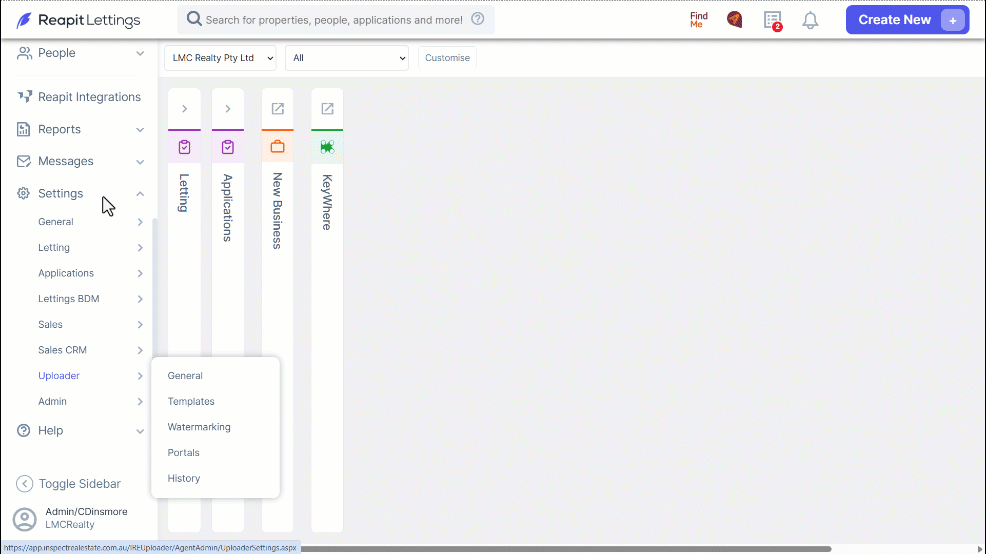The image size is (986, 554).
Task: Click the Find Me icon
Action: pyautogui.click(x=699, y=20)
